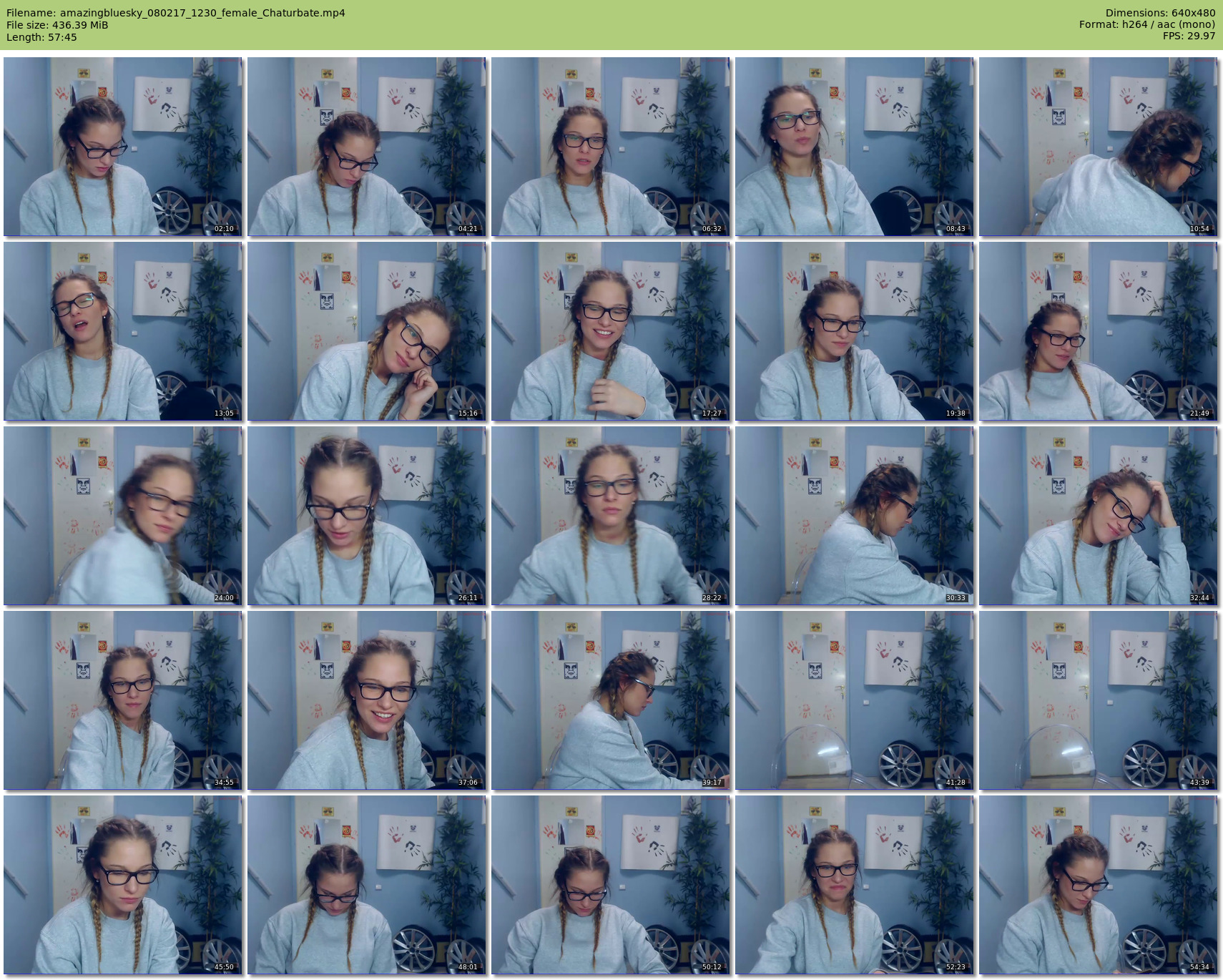Select the thumbnail frame stamped 54:34
Image resolution: width=1223 pixels, height=980 pixels.
pyautogui.click(x=1099, y=885)
